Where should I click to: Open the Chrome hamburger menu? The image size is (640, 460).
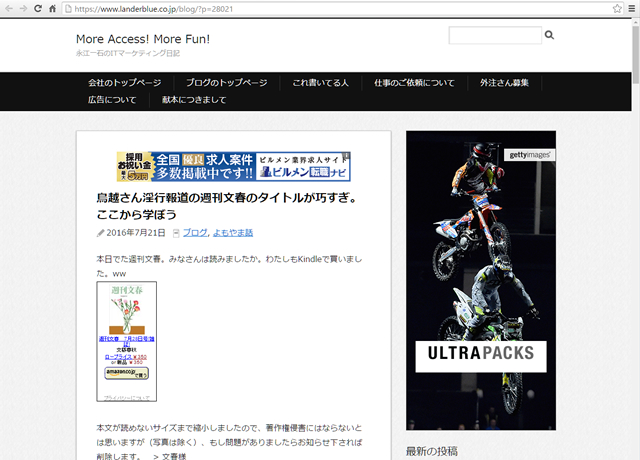click(x=631, y=8)
